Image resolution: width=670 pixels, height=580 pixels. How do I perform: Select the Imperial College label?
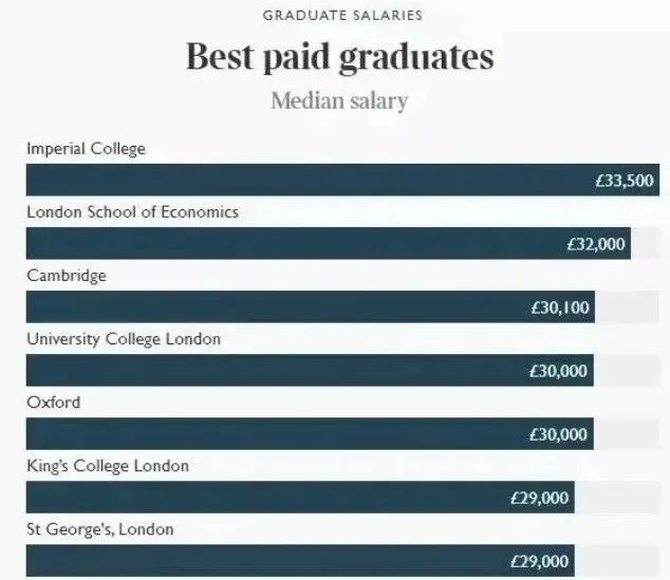[x=86, y=149]
